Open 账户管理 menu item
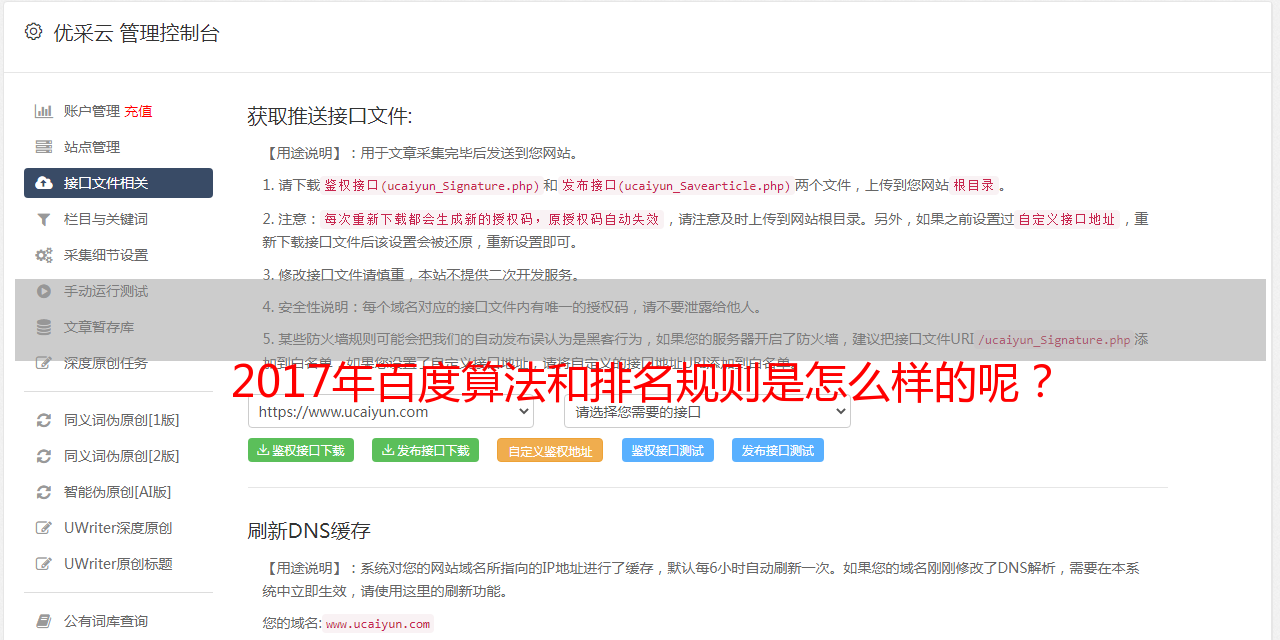This screenshot has height=640, width=1280. point(92,111)
